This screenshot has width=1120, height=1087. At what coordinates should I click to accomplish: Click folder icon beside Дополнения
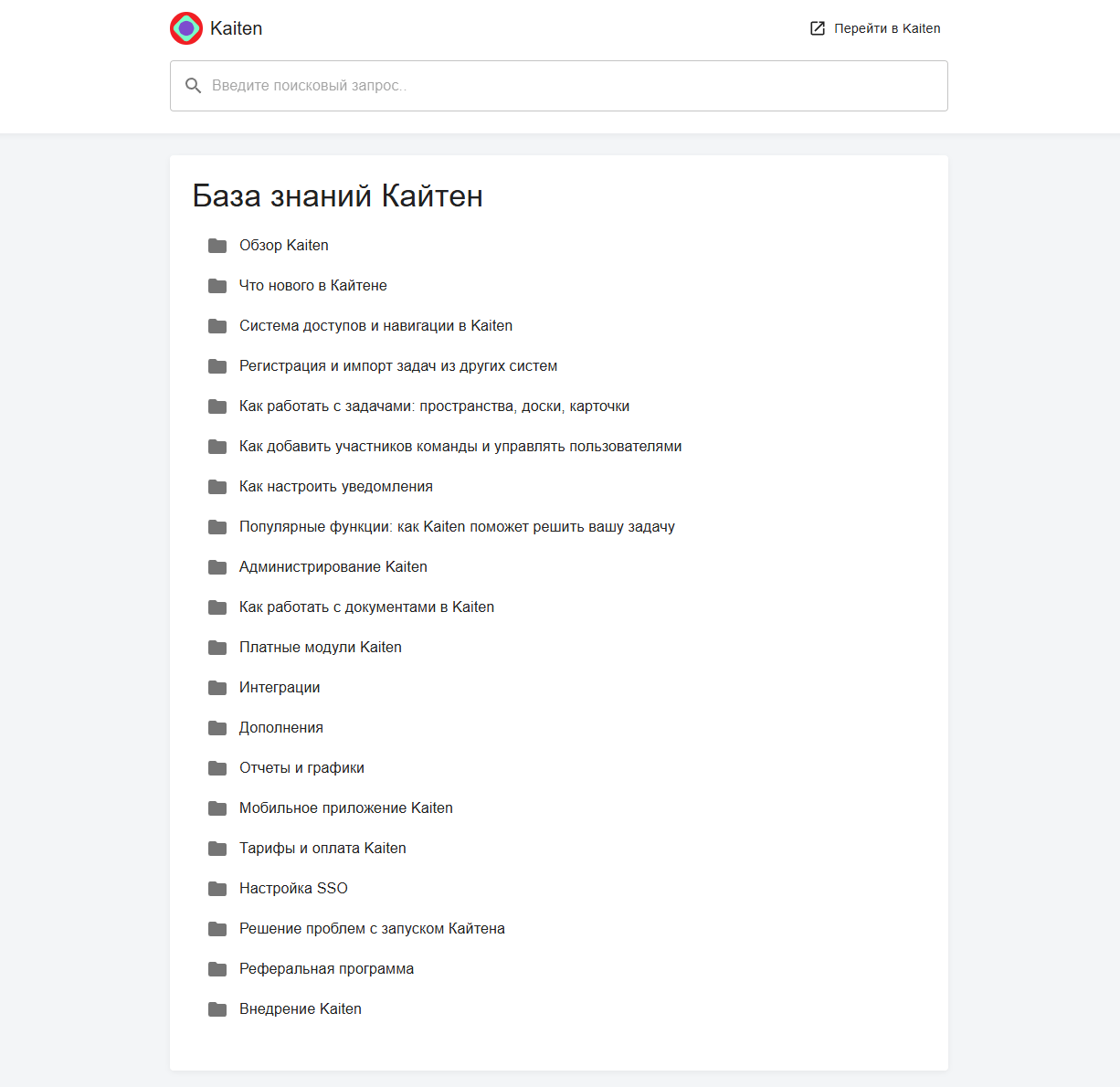pyautogui.click(x=217, y=728)
